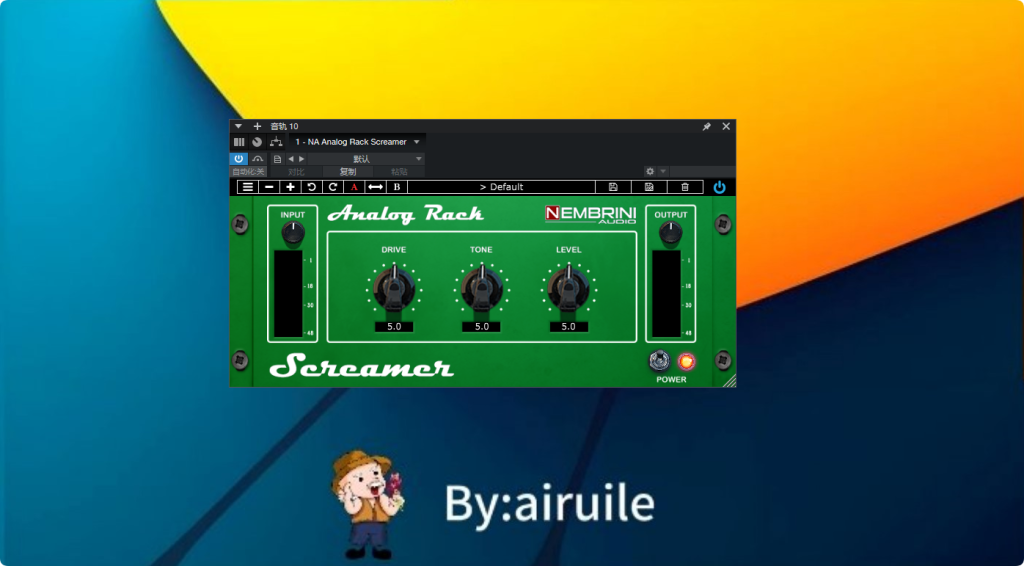1024x566 pixels.
Task: Copy between A and B with double-arrow
Action: click(x=375, y=187)
